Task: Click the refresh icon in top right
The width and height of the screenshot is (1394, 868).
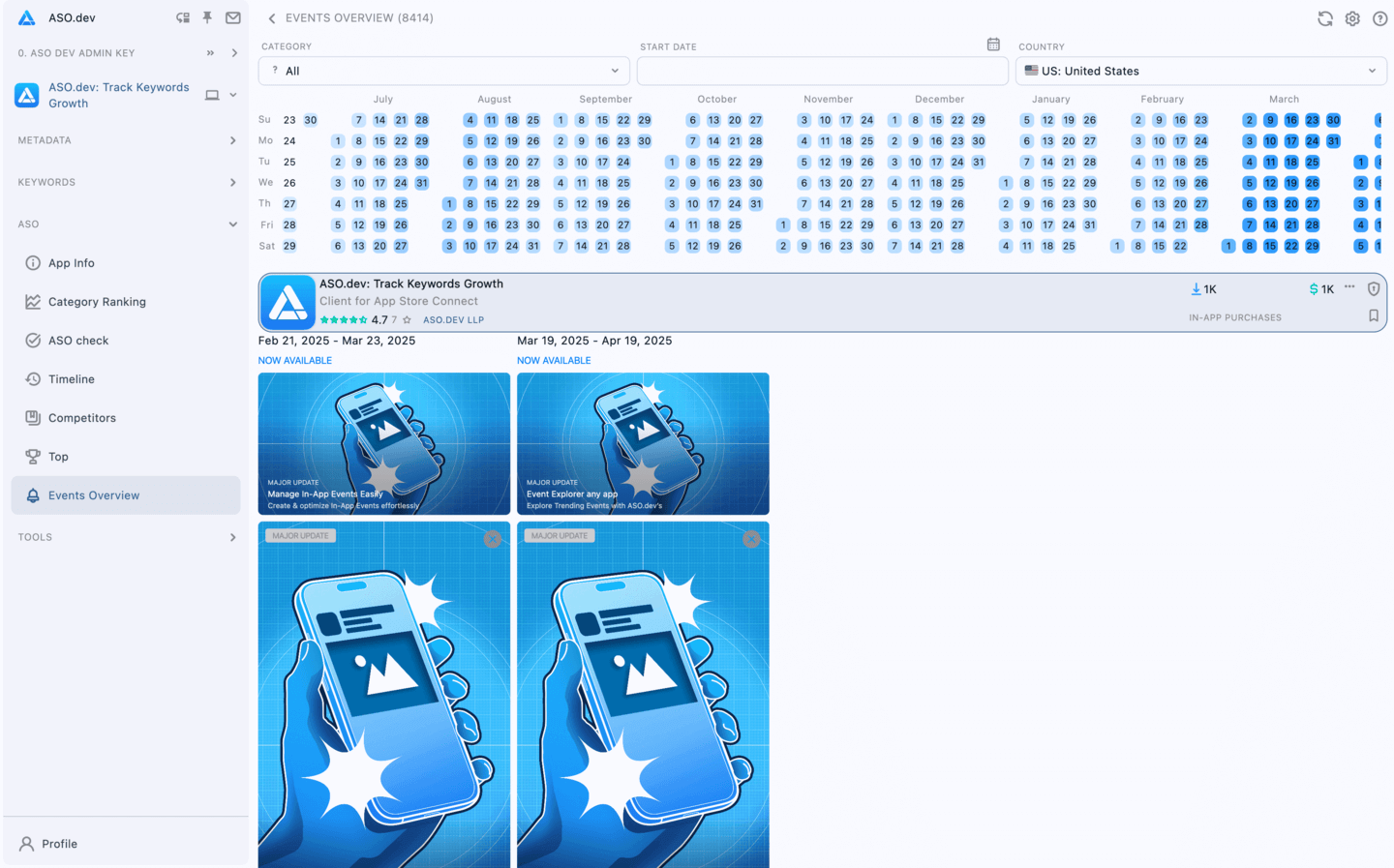Action: 1324,17
